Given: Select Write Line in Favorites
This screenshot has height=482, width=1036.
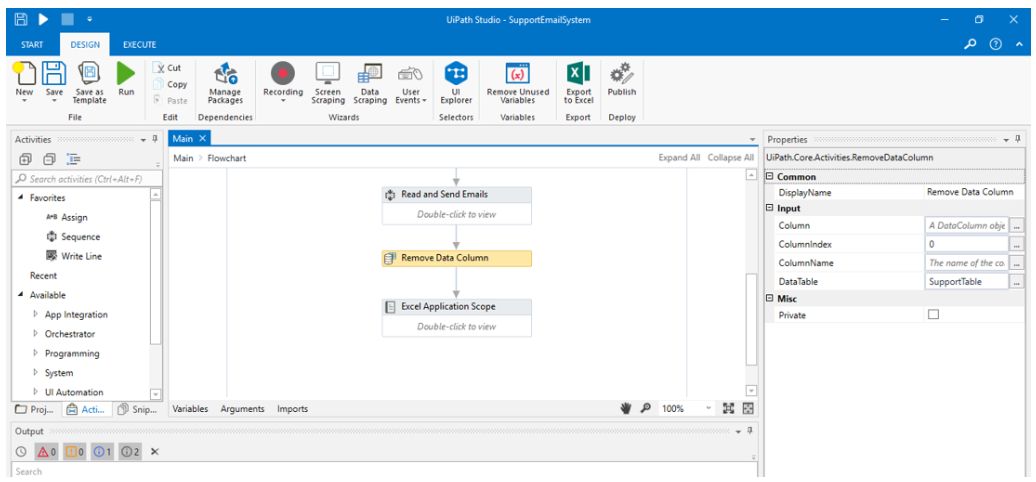Looking at the screenshot, I should (73, 256).
